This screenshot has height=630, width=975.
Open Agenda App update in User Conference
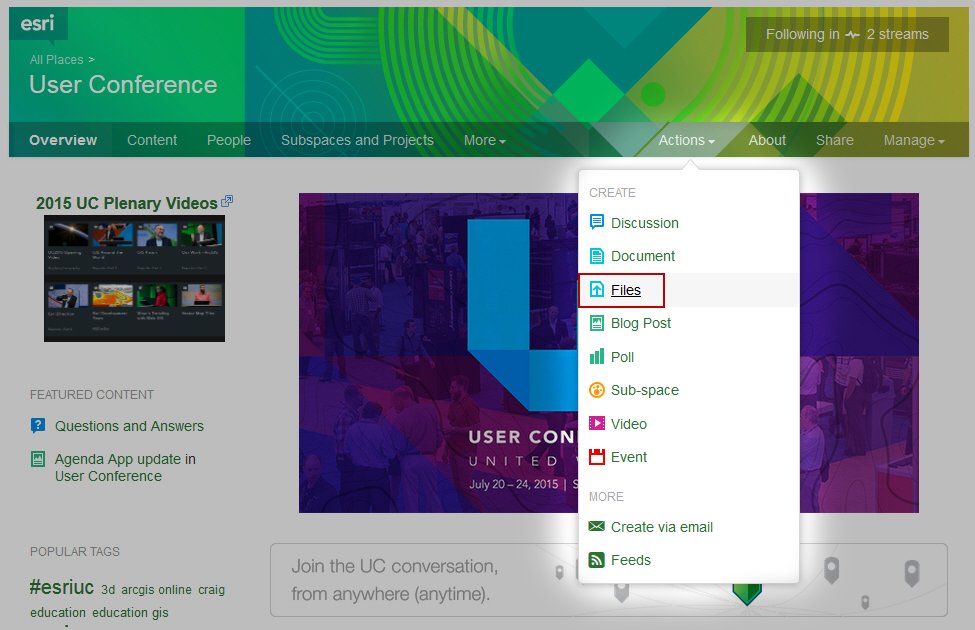click(125, 468)
